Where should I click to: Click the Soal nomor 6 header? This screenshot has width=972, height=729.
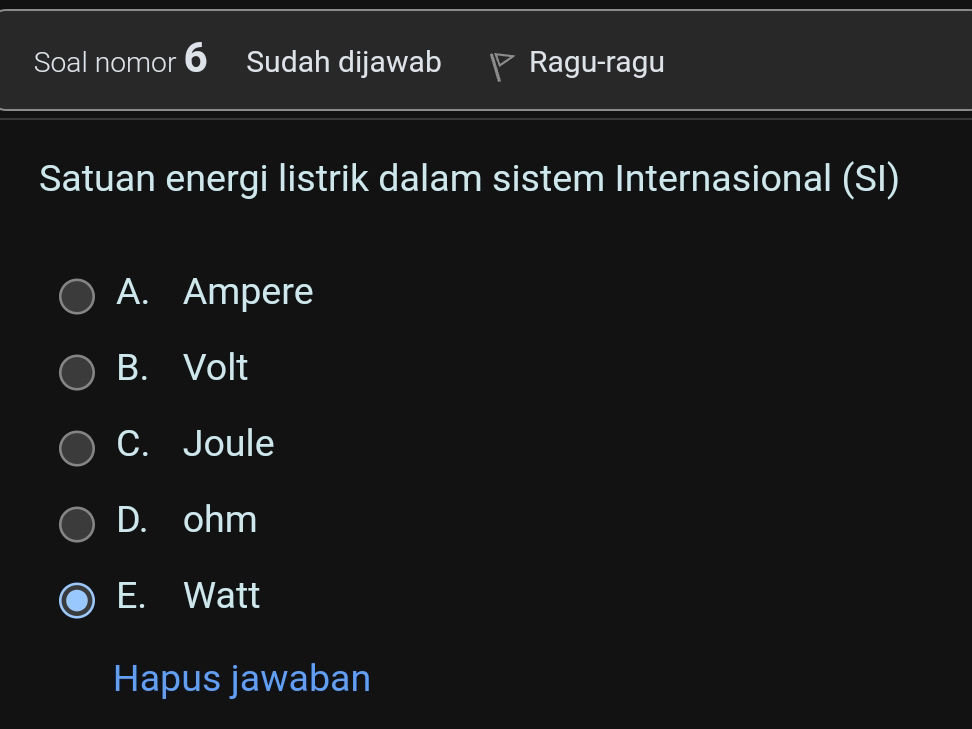pos(120,62)
